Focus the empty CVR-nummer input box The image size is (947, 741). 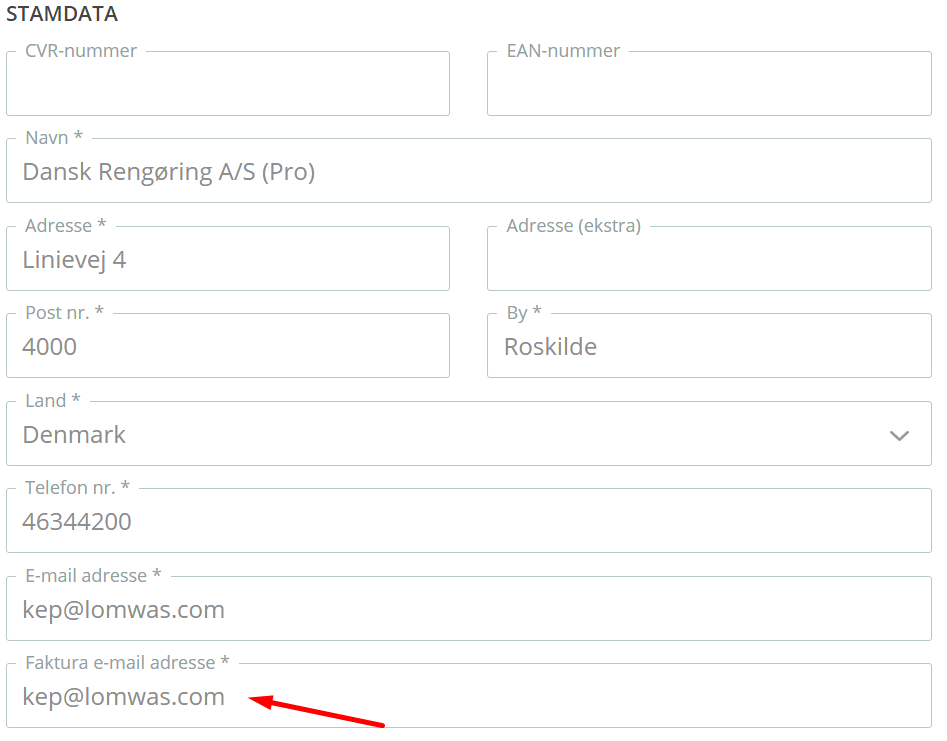(228, 83)
